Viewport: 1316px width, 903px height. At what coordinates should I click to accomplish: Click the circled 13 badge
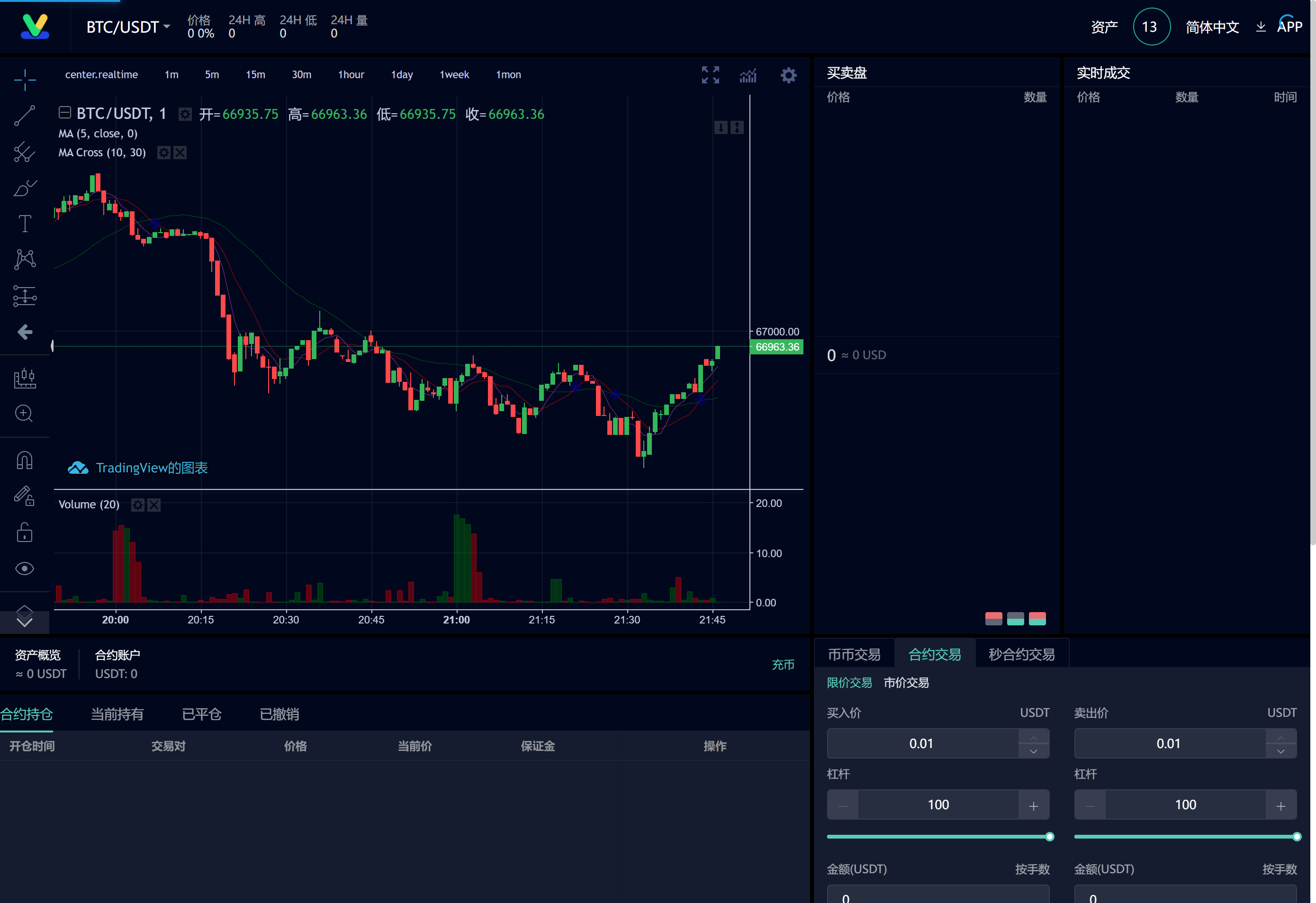point(1151,27)
